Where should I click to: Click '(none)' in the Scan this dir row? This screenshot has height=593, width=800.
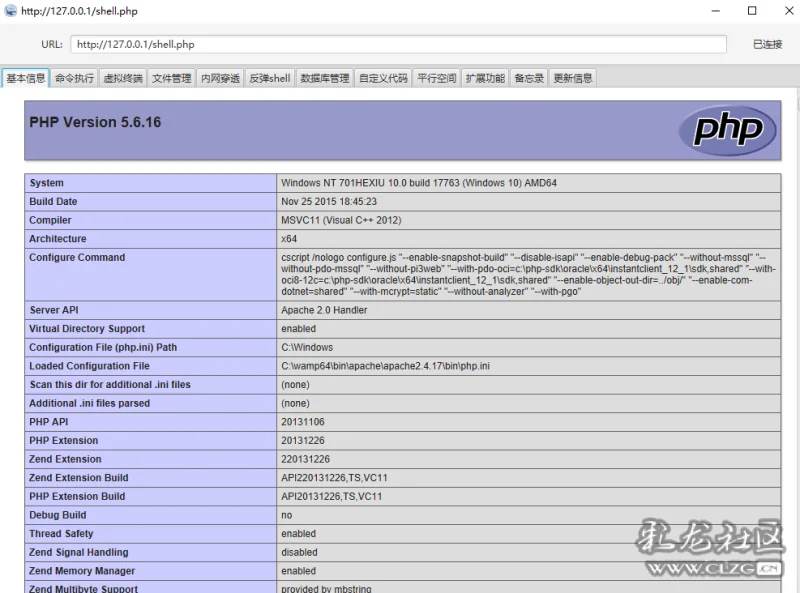295,385
